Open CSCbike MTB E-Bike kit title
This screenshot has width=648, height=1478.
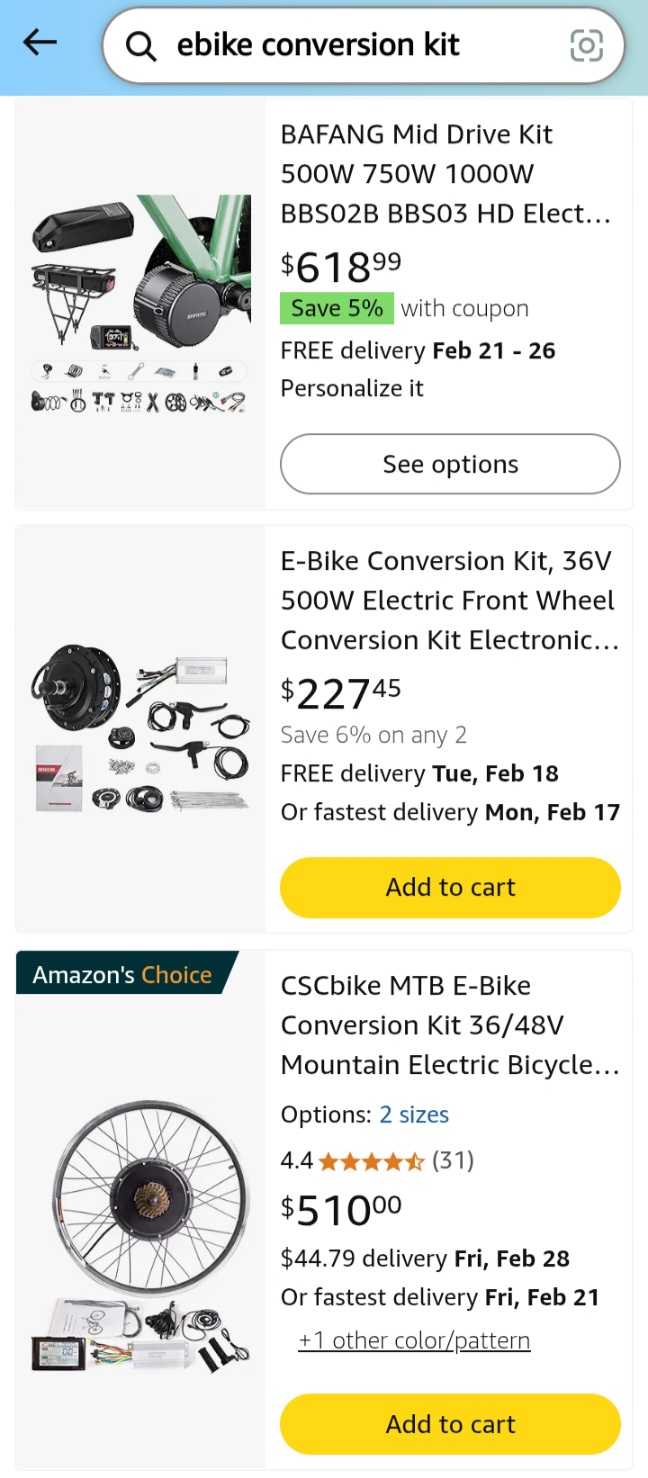pyautogui.click(x=449, y=1025)
